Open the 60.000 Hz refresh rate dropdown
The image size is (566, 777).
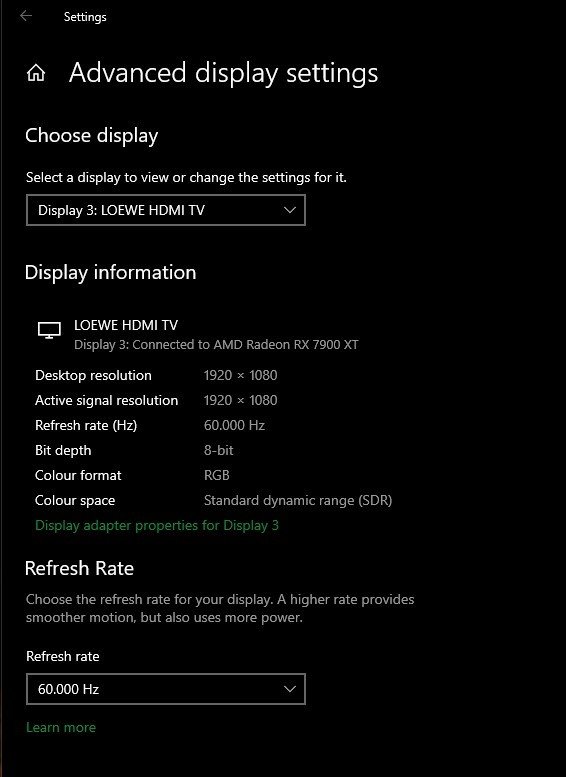[x=166, y=689]
